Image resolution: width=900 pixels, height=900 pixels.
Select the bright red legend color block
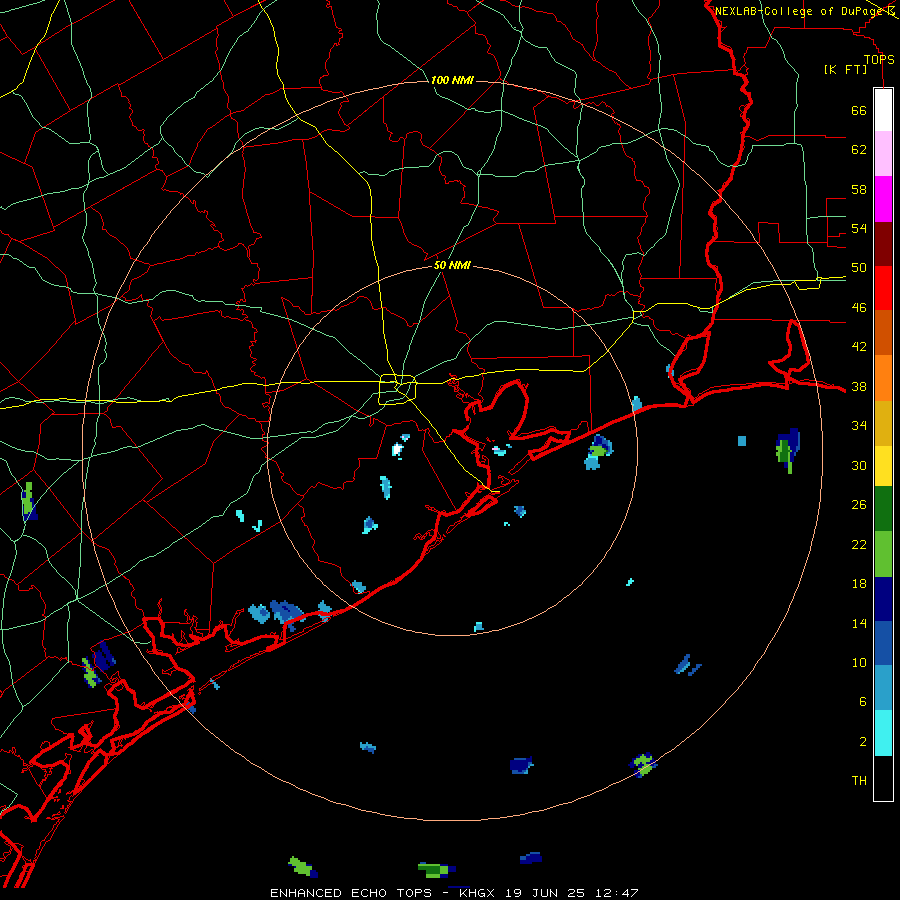(x=883, y=288)
